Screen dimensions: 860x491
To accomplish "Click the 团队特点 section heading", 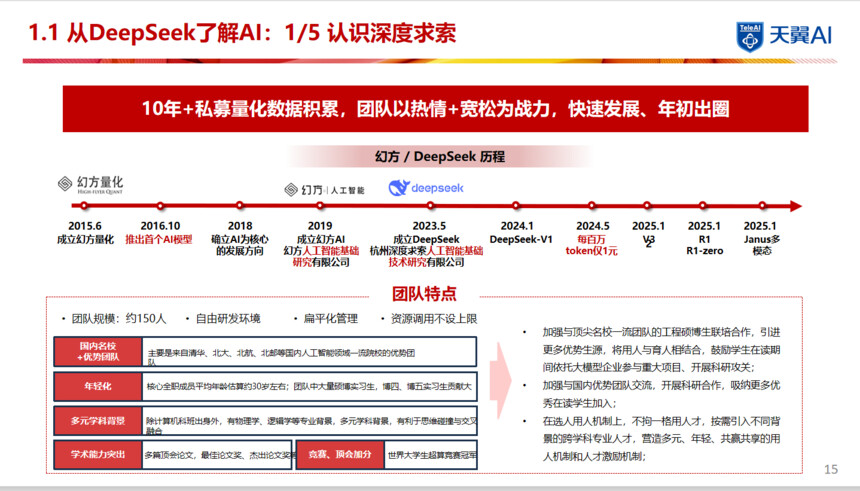I will (x=424, y=294).
